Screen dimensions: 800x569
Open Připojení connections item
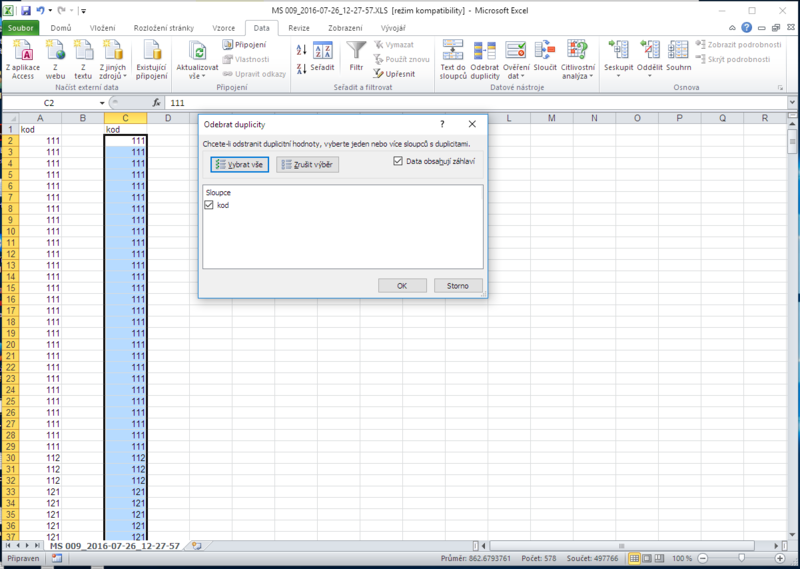tap(244, 45)
